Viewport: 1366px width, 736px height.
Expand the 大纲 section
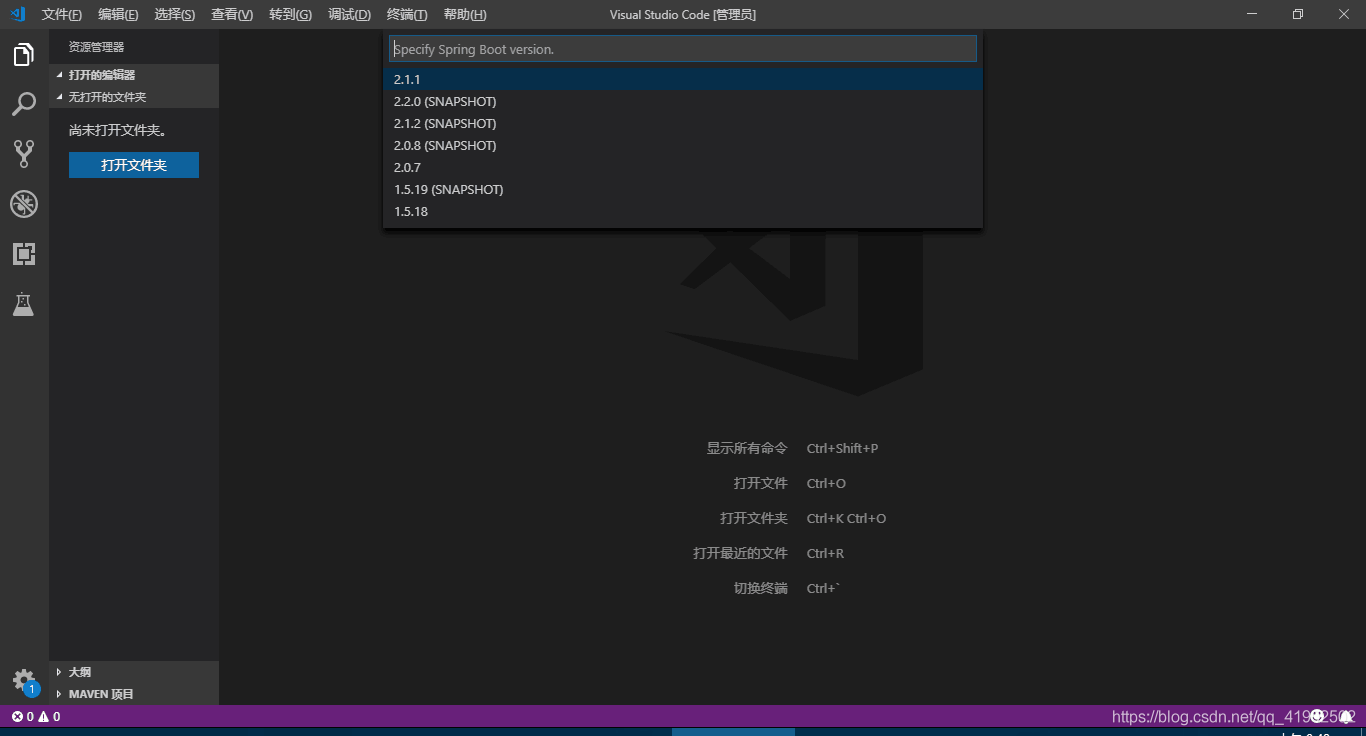pyautogui.click(x=134, y=672)
